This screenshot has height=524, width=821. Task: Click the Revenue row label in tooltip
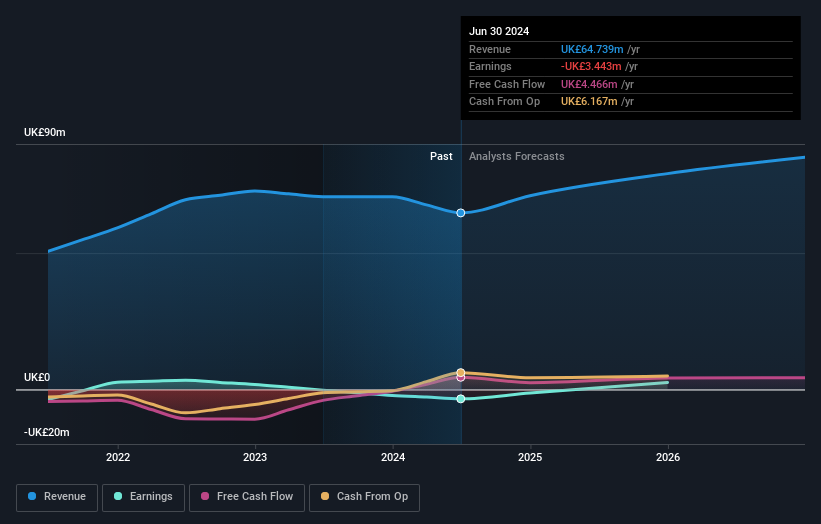(490, 49)
